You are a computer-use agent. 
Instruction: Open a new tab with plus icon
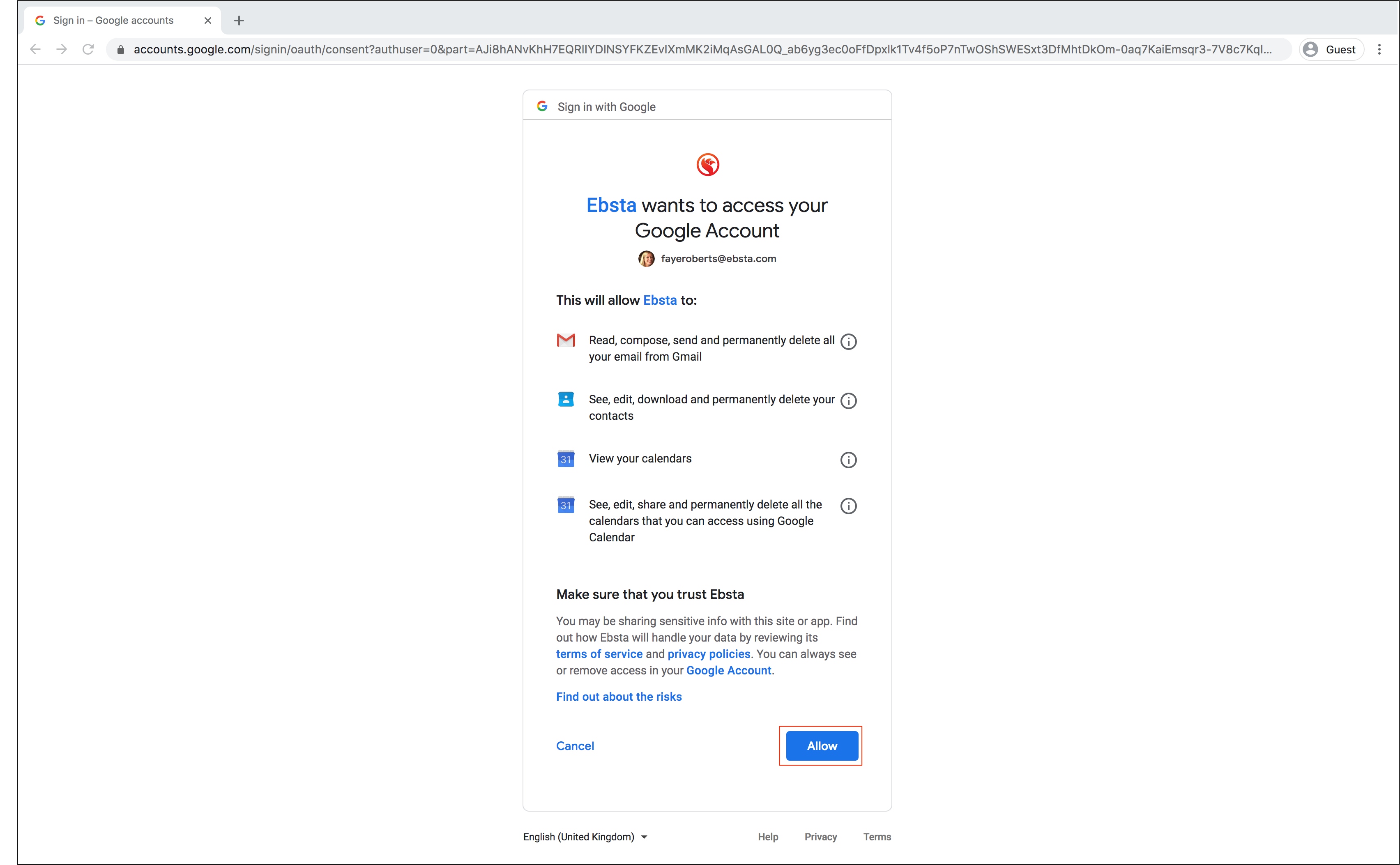coord(239,21)
